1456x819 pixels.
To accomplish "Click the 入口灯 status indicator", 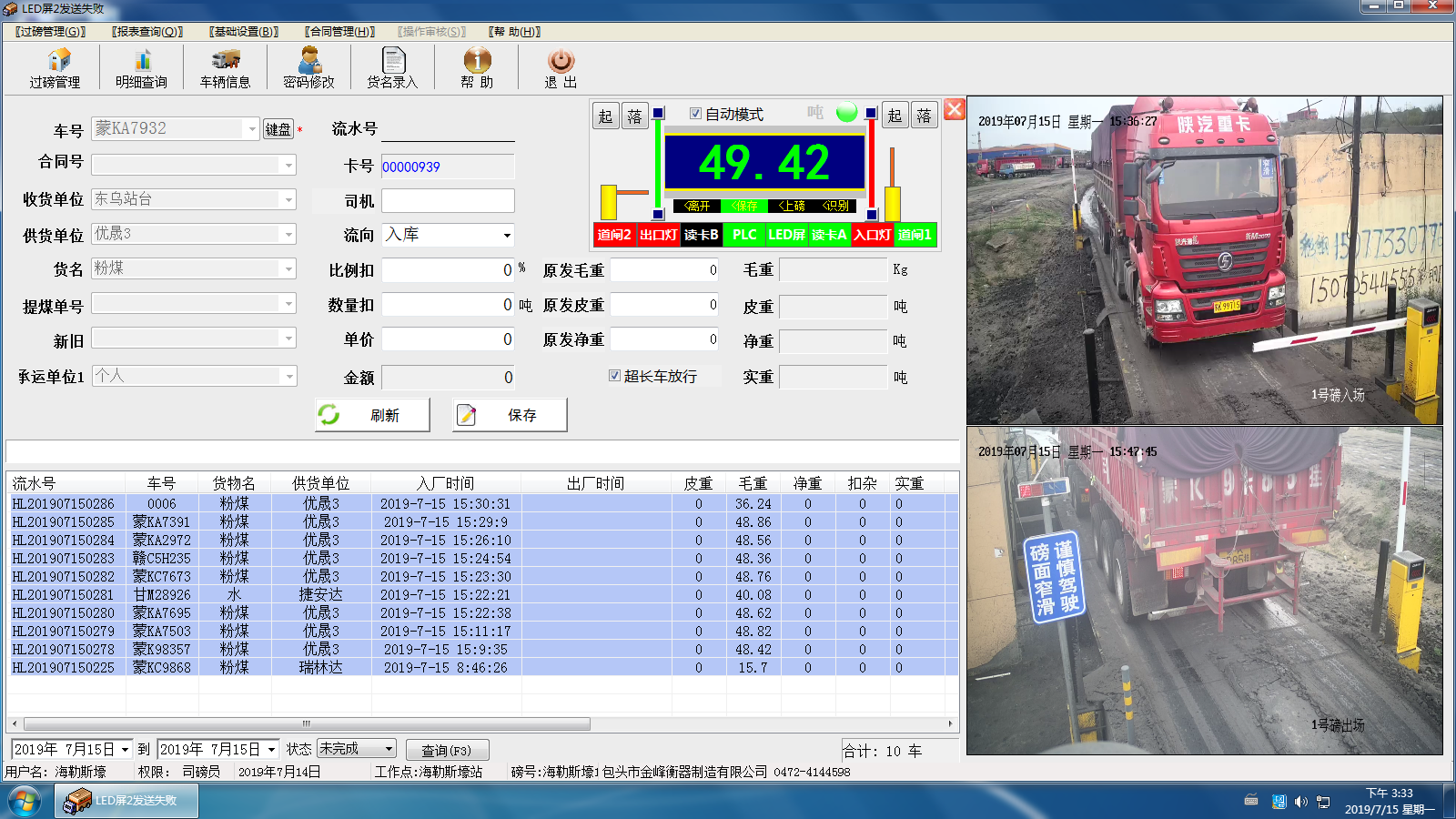I will point(873,235).
